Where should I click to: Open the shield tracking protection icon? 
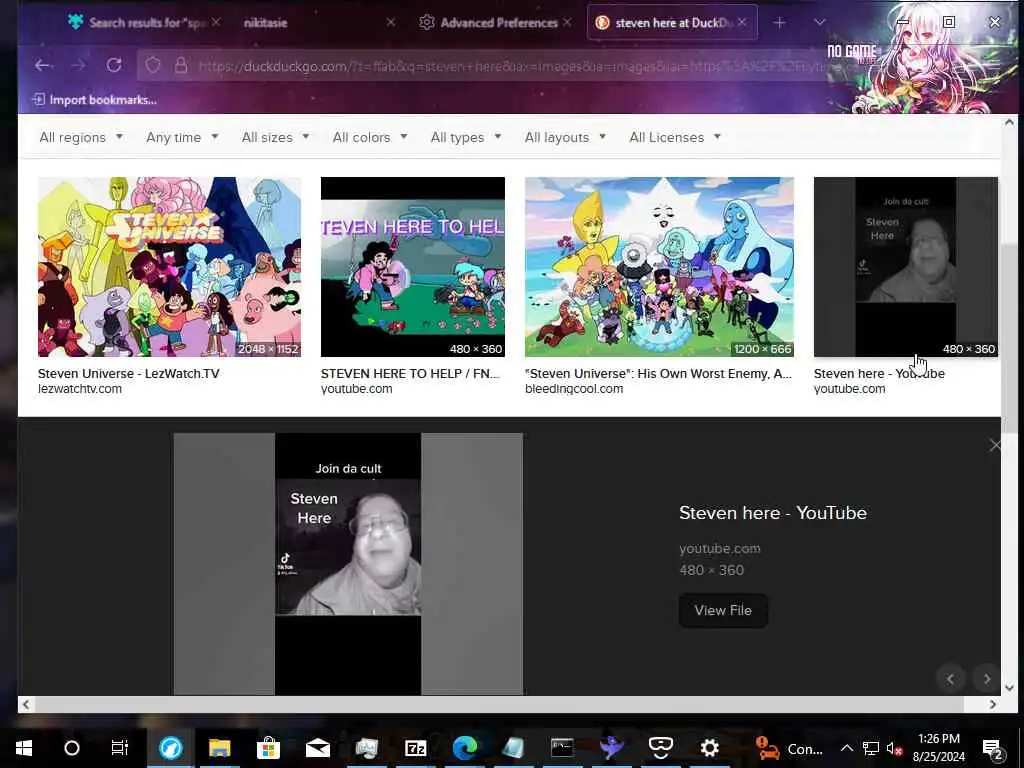tap(153, 65)
